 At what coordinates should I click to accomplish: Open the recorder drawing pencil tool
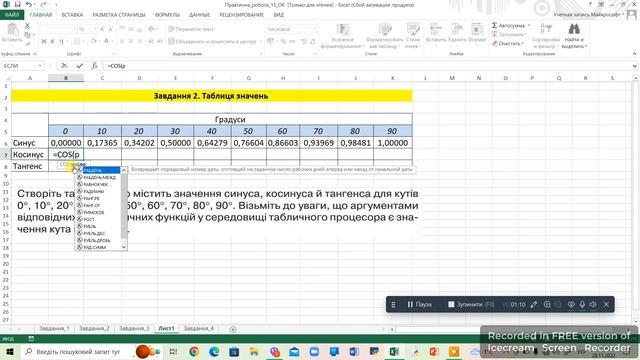[534, 304]
